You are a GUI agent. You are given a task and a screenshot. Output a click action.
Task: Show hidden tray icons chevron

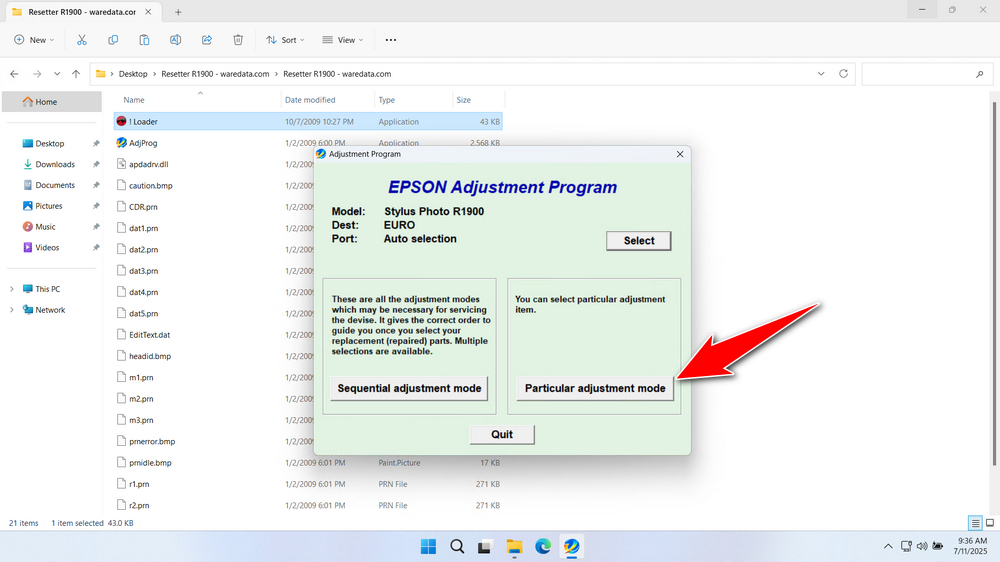point(888,546)
